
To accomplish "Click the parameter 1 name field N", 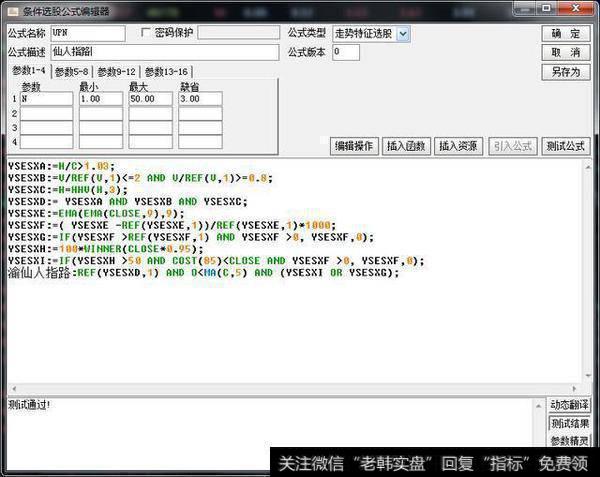I will pos(46,99).
